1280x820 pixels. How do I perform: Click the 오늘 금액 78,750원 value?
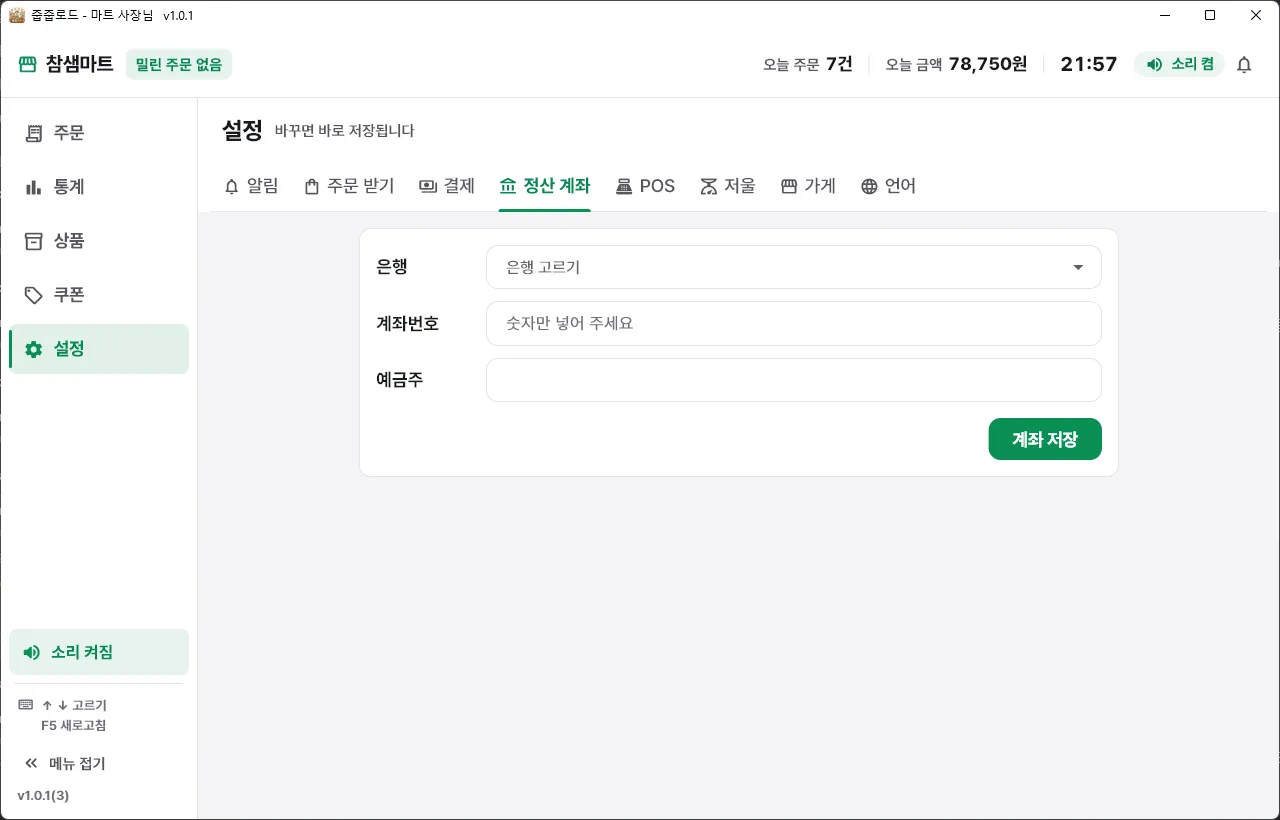pos(957,64)
